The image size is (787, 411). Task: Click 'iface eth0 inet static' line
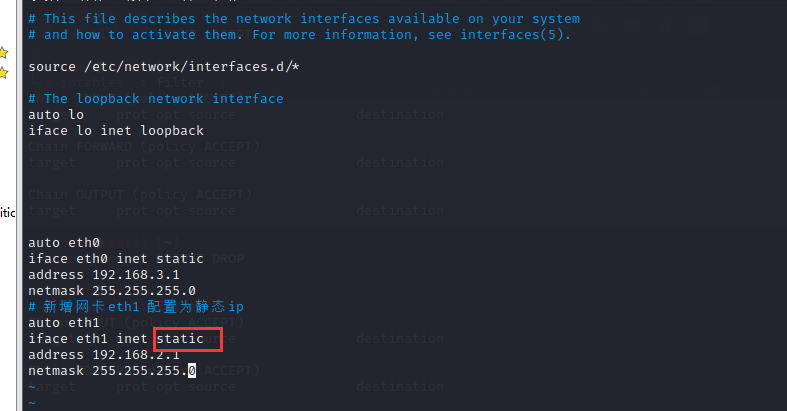[x=116, y=259]
